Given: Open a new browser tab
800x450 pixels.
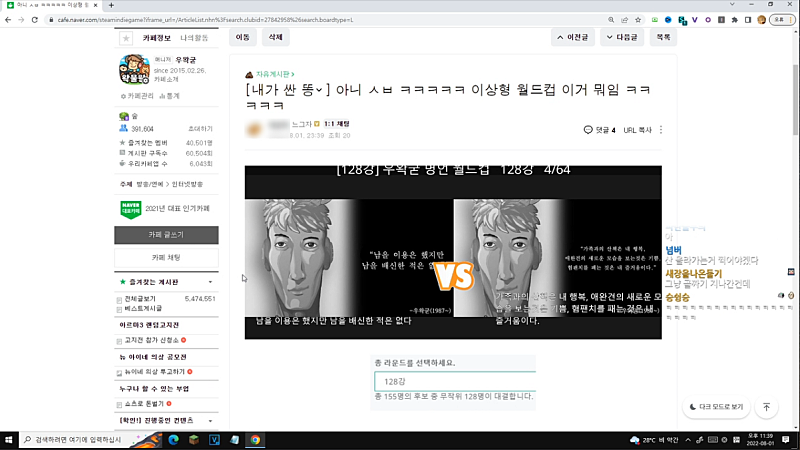Looking at the screenshot, I should coord(111,5).
